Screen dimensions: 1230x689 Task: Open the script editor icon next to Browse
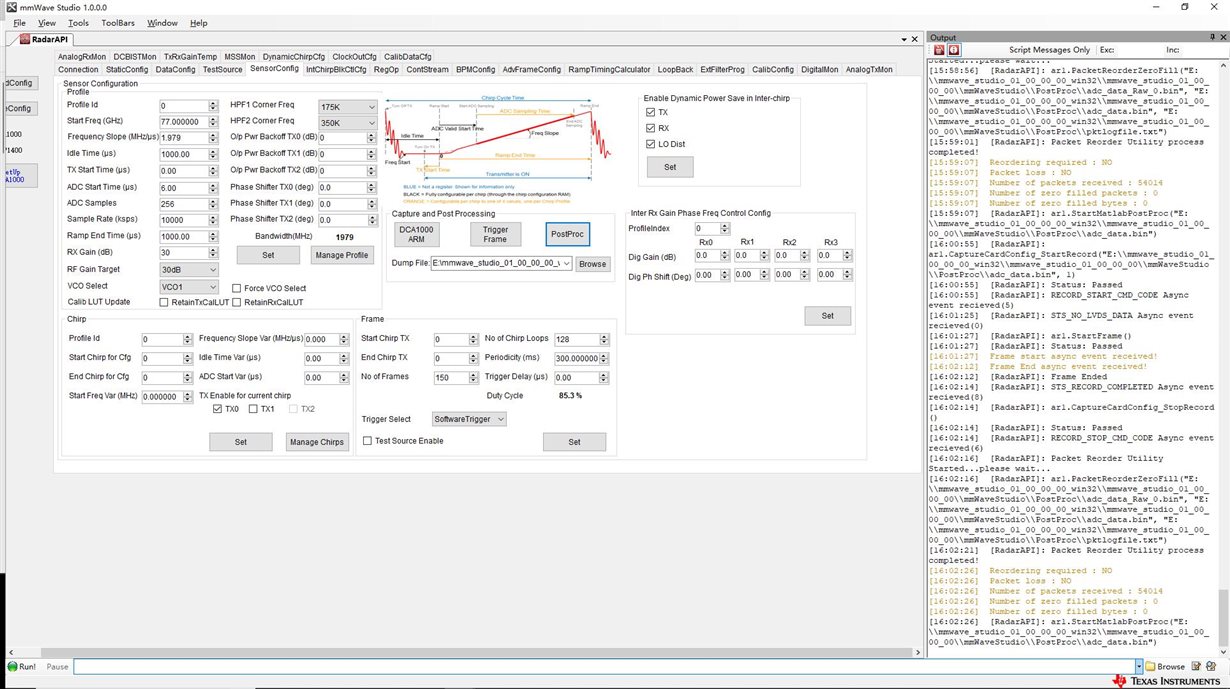1195,666
